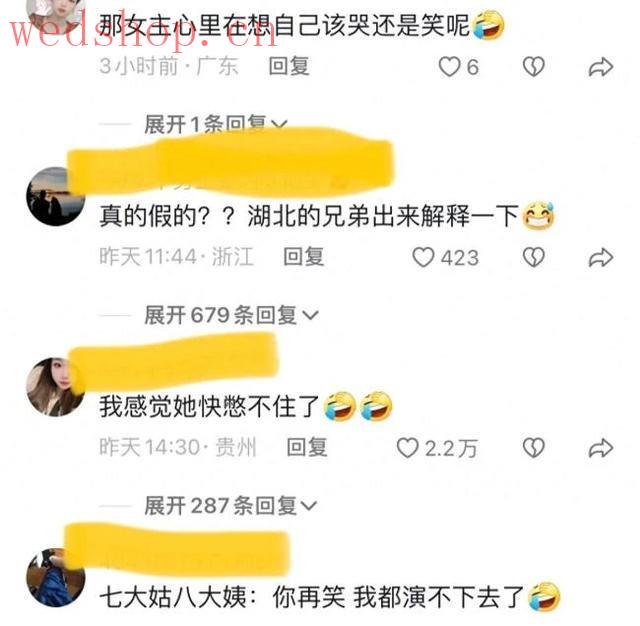Like the comment with 423 likes
Viewport: 640px width, 626px height.
pos(422,257)
